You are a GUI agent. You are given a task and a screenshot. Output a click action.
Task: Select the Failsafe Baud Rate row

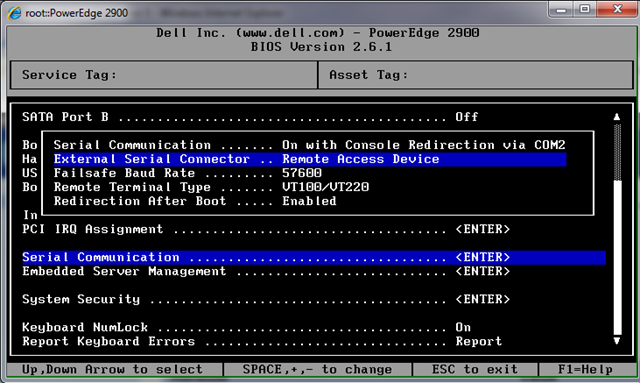pyautogui.click(x=188, y=173)
